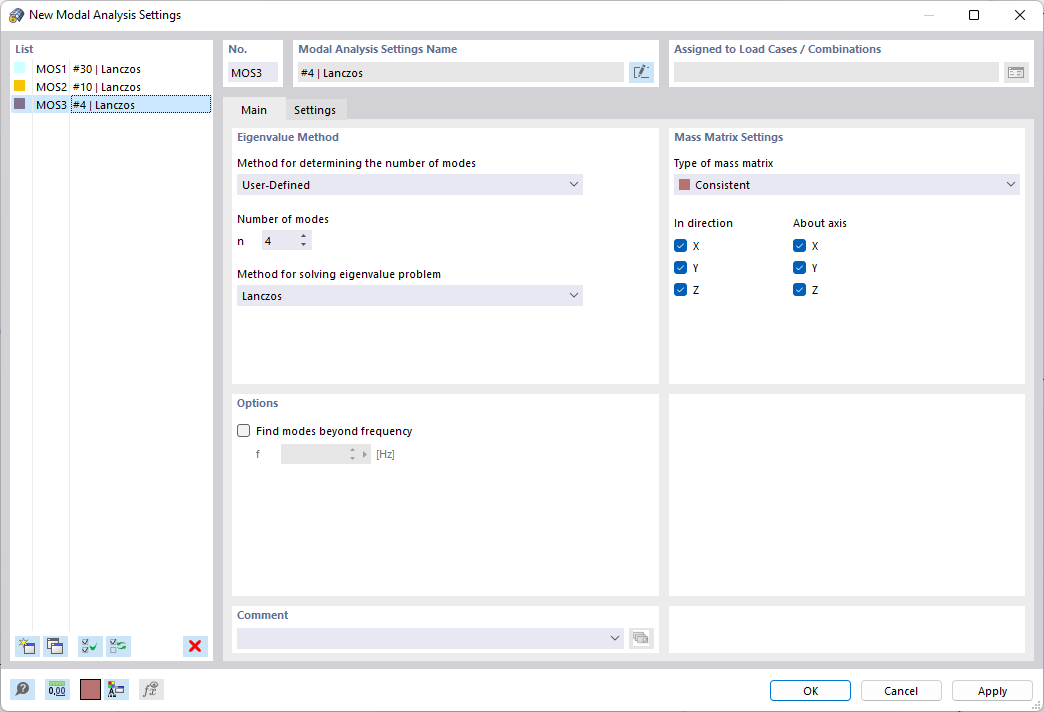1044x712 pixels.
Task: Select MOS1 #30 Lanczos in the list
Action: click(106, 70)
